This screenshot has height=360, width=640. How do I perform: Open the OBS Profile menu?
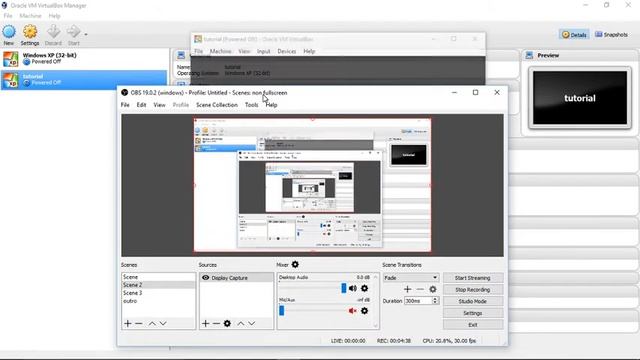(180, 105)
